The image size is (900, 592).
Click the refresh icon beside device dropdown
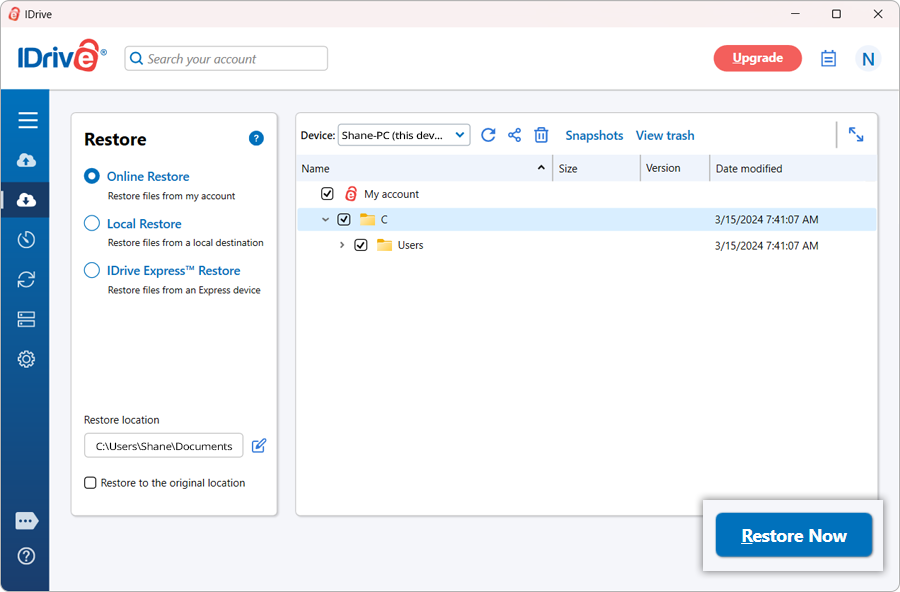(488, 135)
